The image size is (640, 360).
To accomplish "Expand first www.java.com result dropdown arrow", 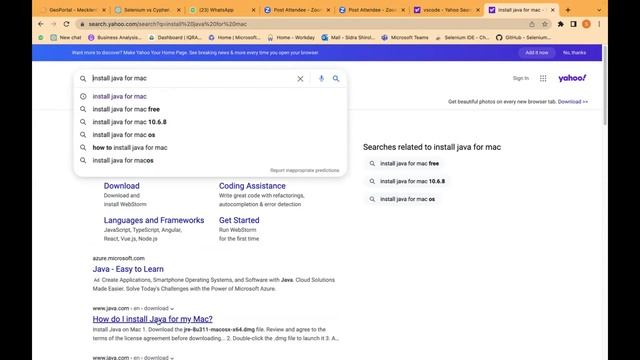I will 172,309.
